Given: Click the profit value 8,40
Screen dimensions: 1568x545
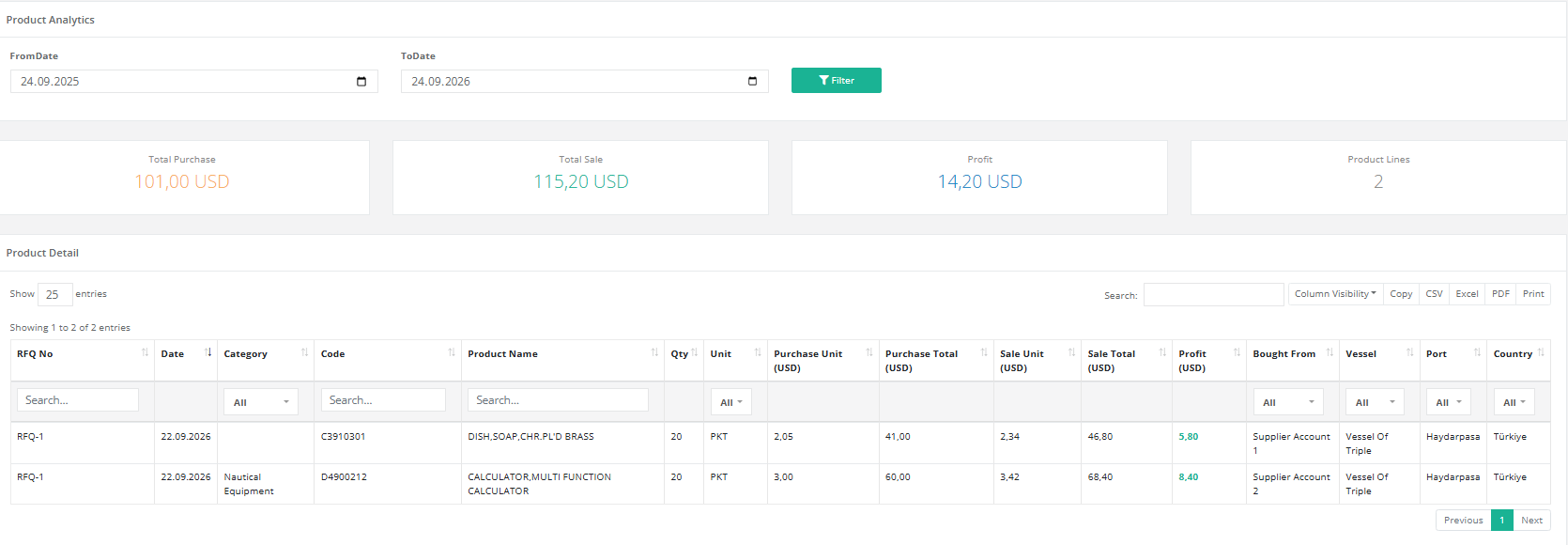Looking at the screenshot, I should [1188, 477].
